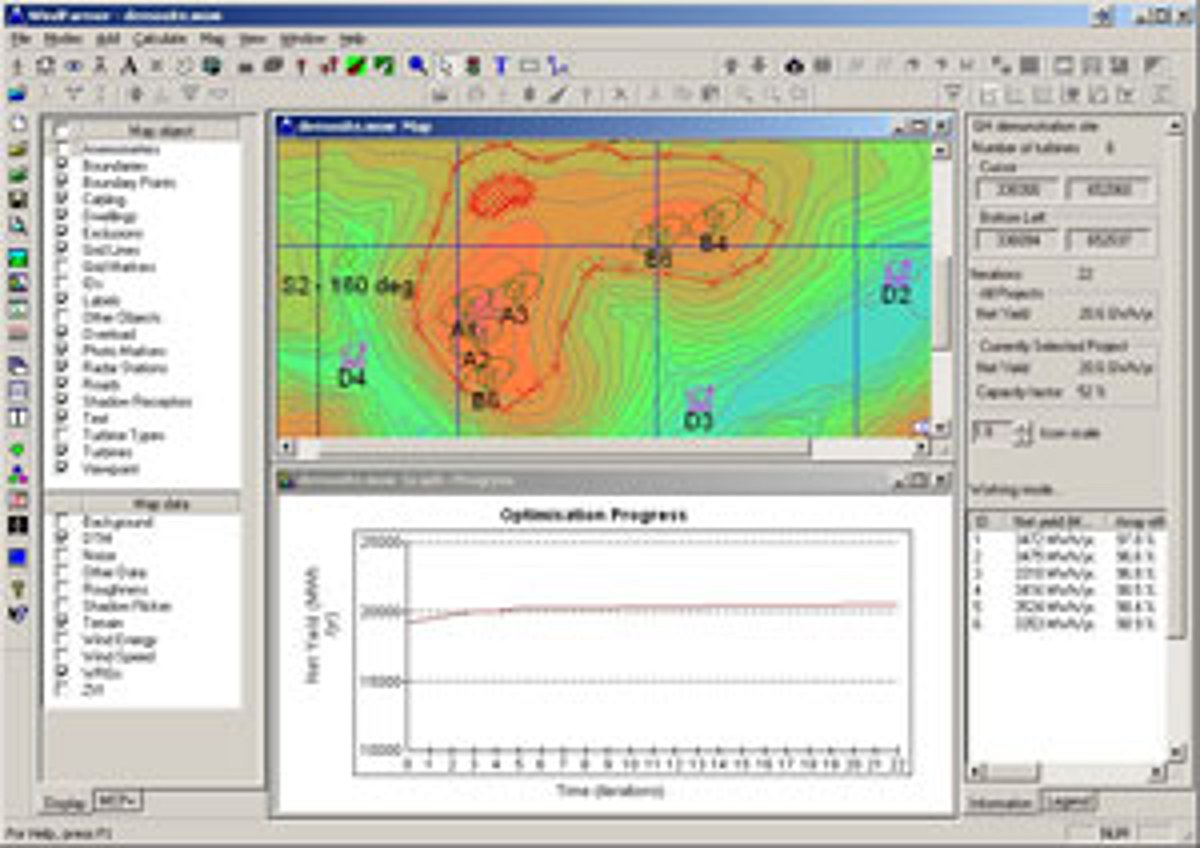Click the S2 - 180 deg viewpoint label
The image size is (1200, 848).
[348, 285]
